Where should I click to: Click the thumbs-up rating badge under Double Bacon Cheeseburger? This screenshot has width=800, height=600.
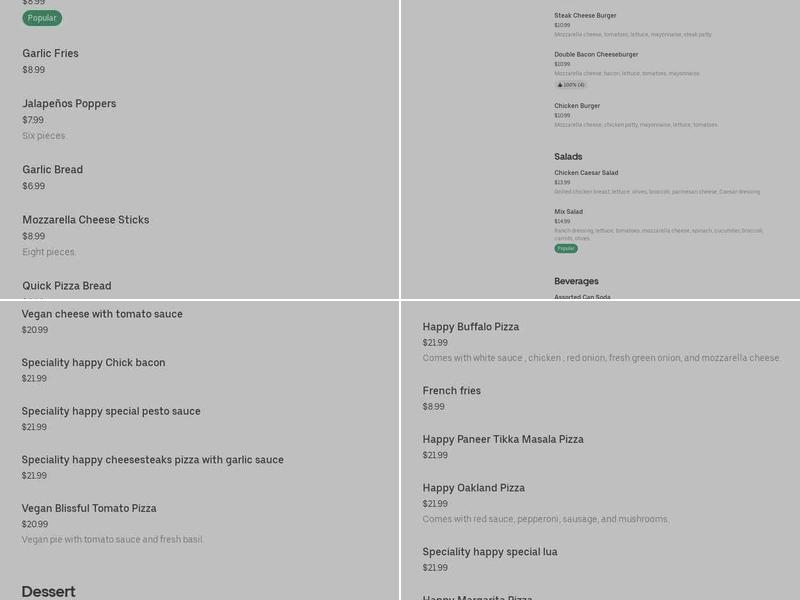click(x=571, y=85)
